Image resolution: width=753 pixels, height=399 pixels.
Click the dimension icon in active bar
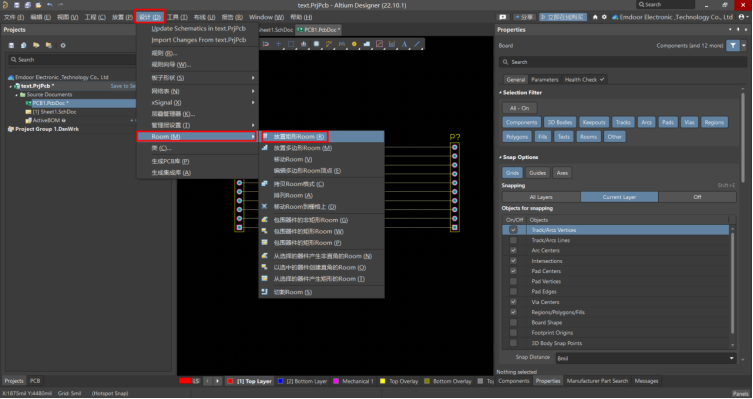(392, 44)
